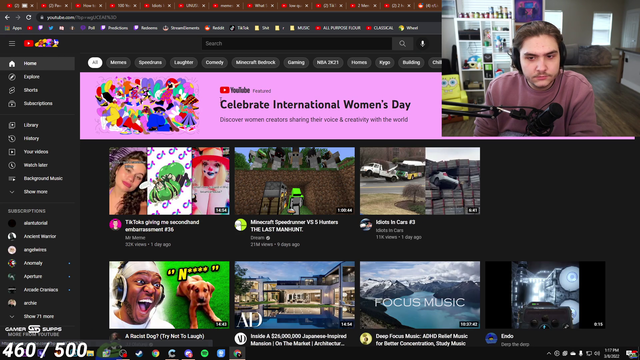Open the Redeems bookmark
The image size is (640, 360).
pos(146,28)
